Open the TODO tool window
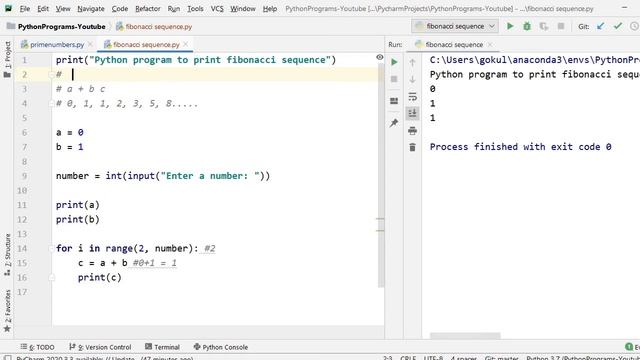Viewport: 640px width, 360px height. [x=38, y=347]
